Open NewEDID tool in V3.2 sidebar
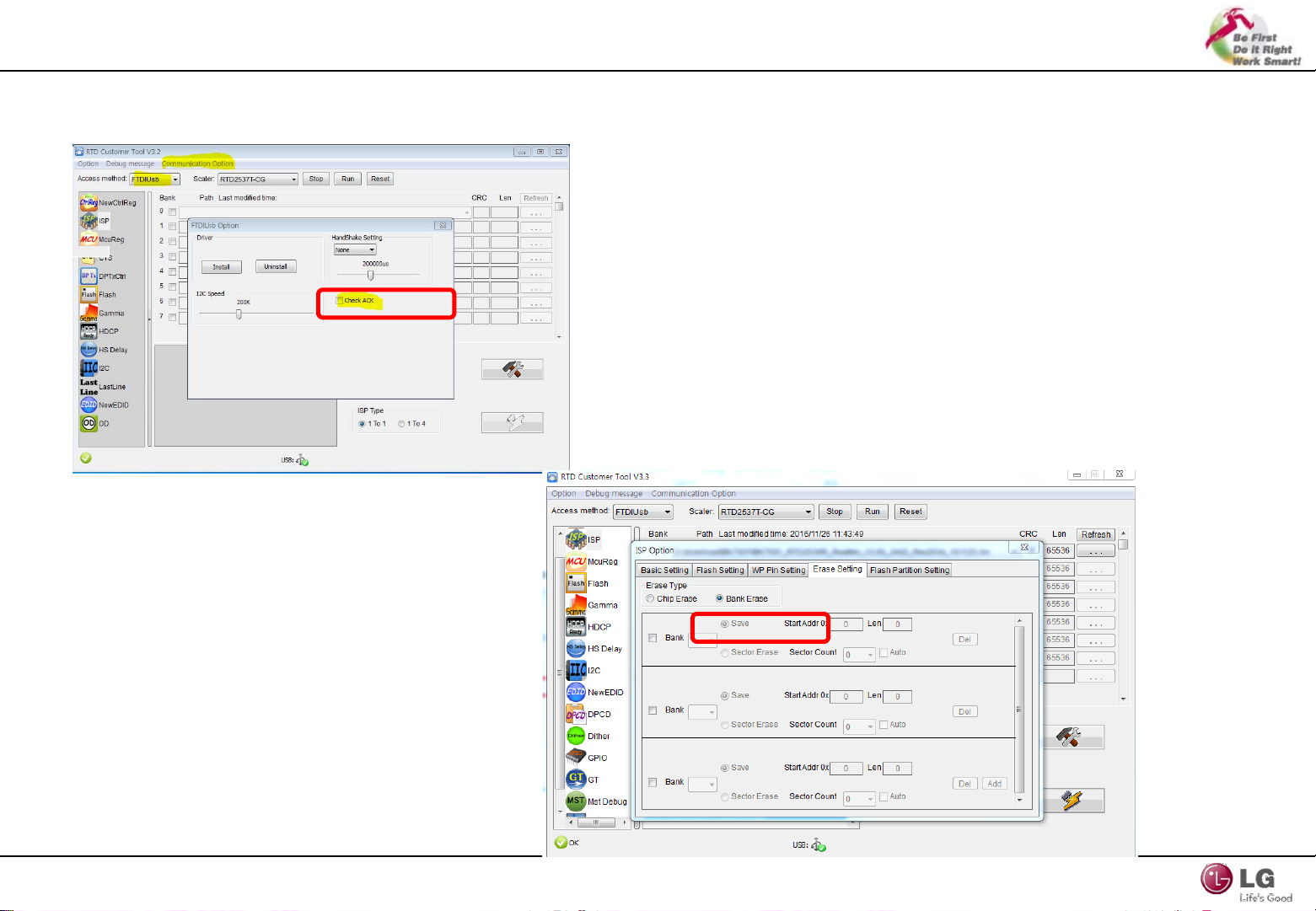Image resolution: width=1316 pixels, height=911 pixels. pos(104,405)
